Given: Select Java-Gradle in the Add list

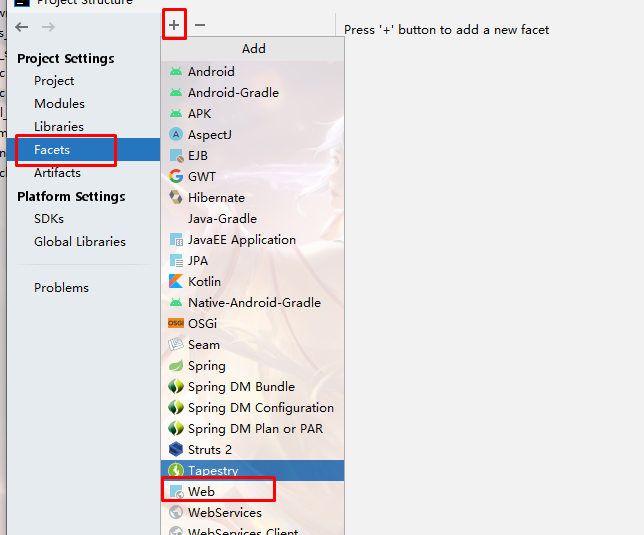Looking at the screenshot, I should pos(253,218).
